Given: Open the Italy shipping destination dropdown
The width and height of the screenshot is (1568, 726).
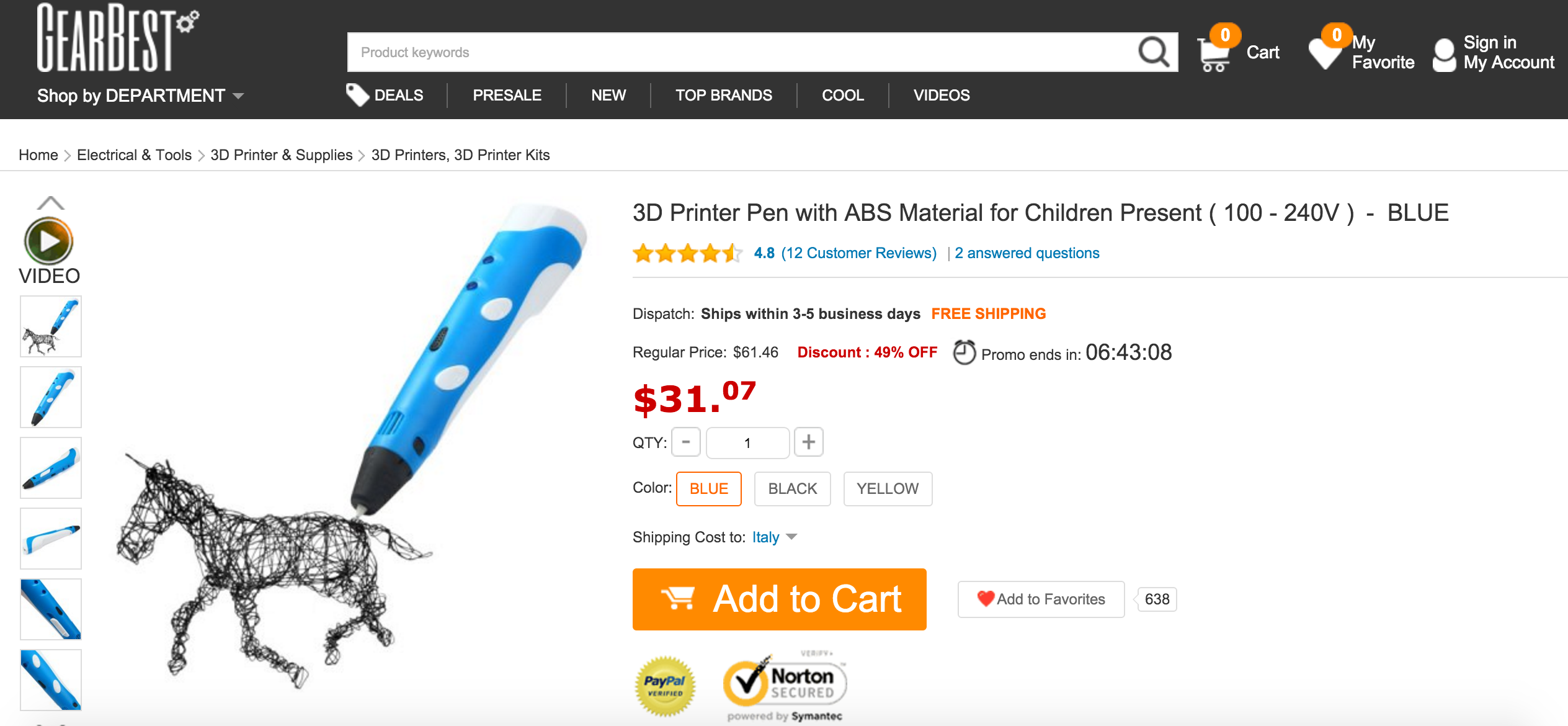Looking at the screenshot, I should coord(773,537).
